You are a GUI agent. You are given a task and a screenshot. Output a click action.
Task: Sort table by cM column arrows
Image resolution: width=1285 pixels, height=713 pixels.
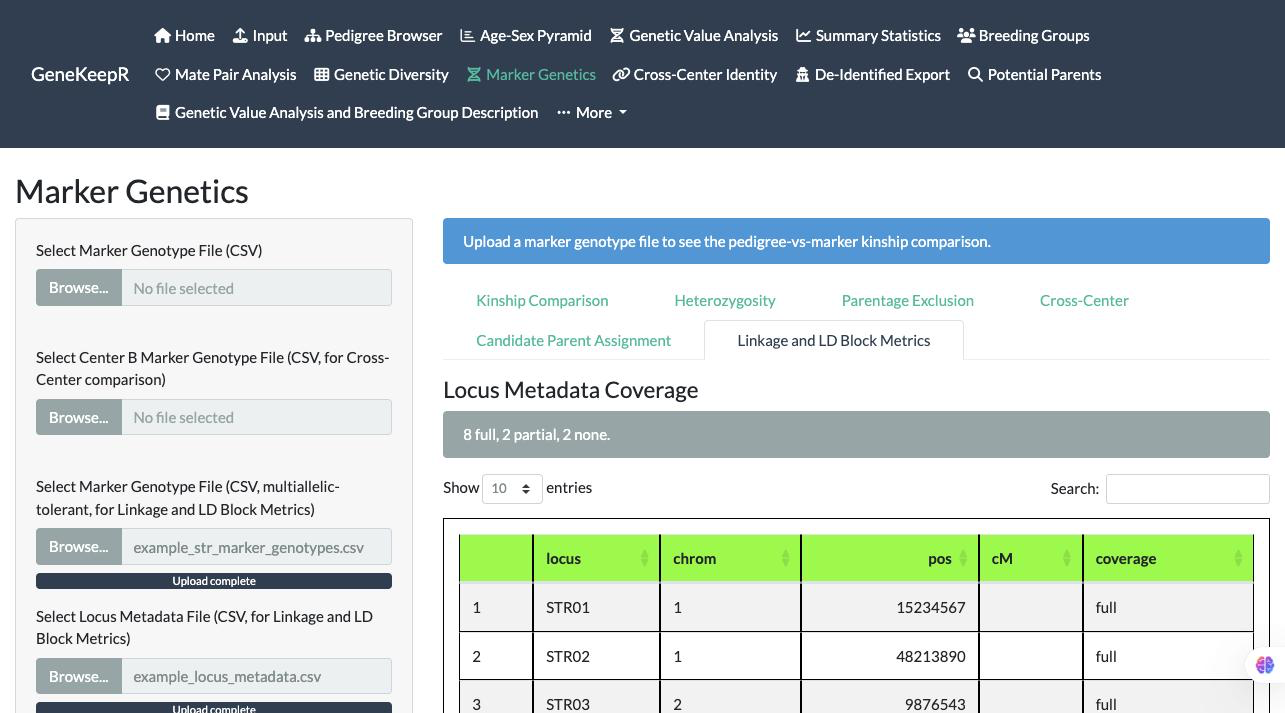tap(1067, 559)
